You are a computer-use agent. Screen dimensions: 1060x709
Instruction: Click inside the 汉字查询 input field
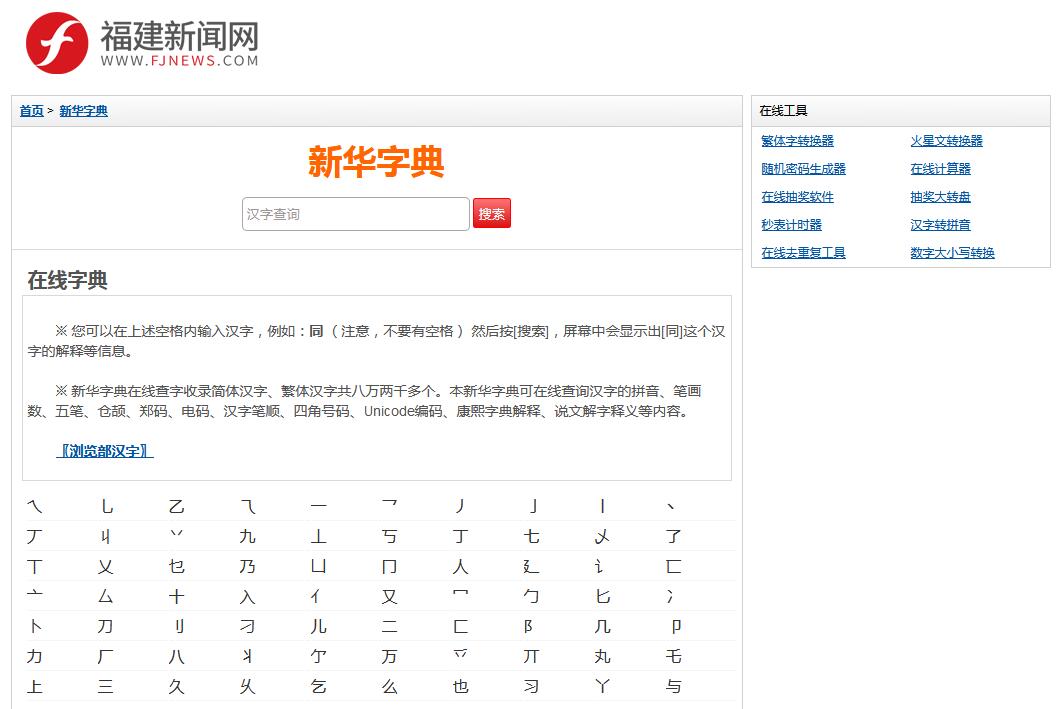(354, 213)
